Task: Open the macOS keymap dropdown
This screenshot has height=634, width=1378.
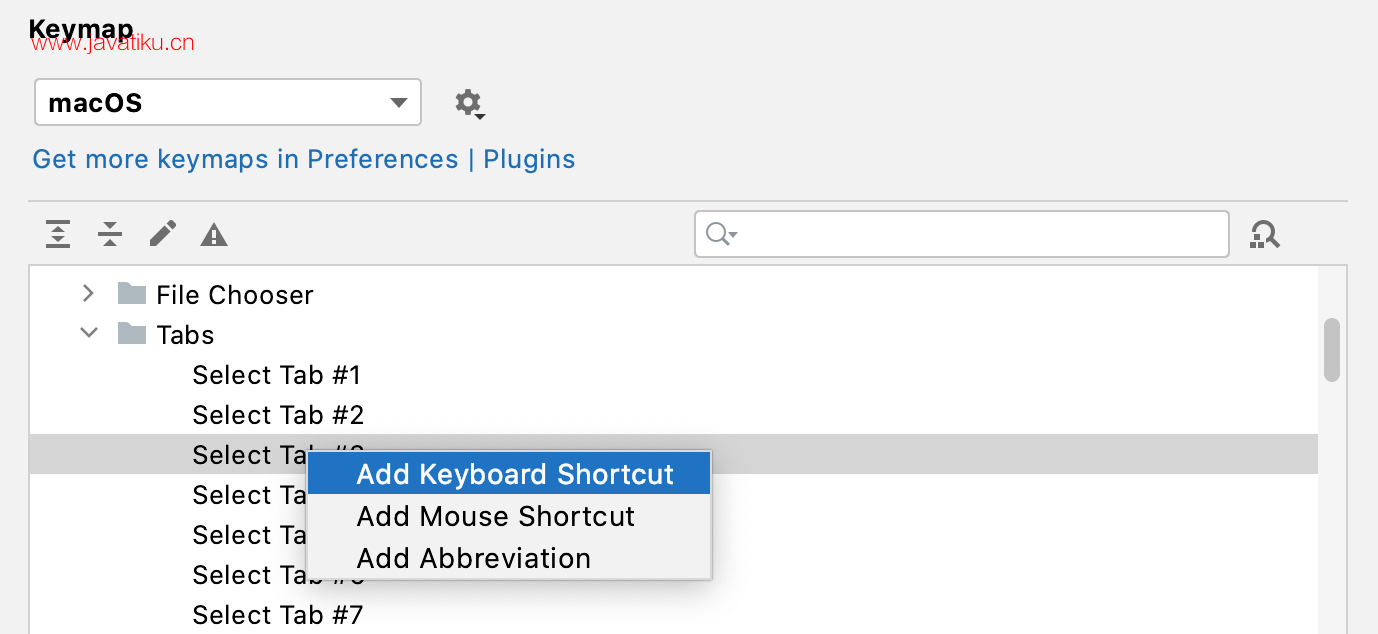Action: point(228,102)
